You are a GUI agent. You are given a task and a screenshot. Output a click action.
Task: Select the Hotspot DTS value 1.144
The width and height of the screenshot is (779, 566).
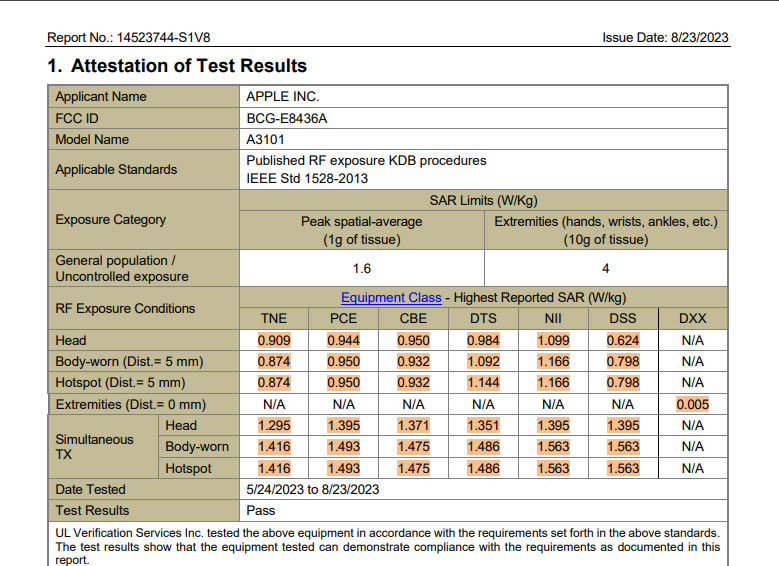click(483, 383)
